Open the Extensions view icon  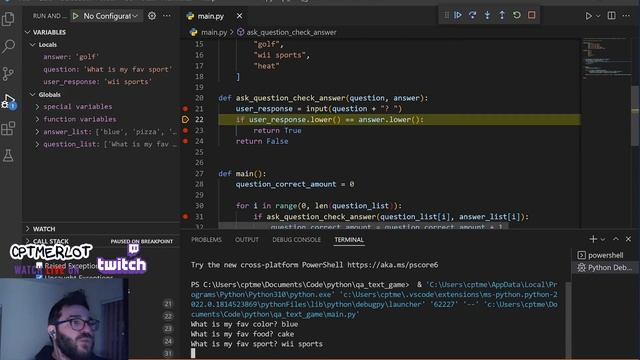pos(8,129)
